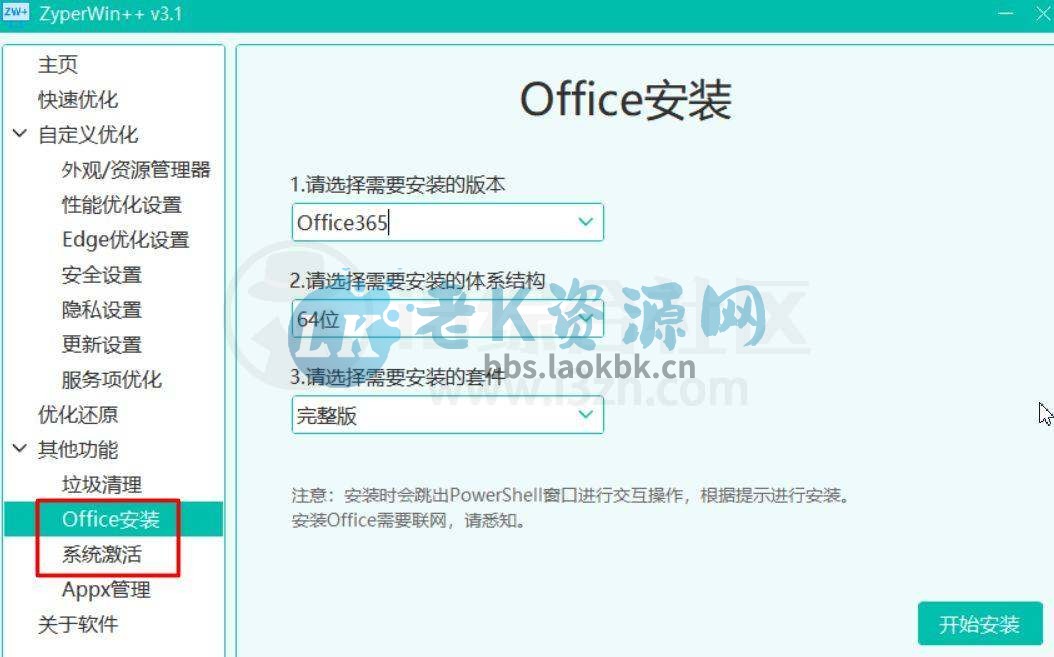Select the highlighted Office安装 item

click(113, 519)
